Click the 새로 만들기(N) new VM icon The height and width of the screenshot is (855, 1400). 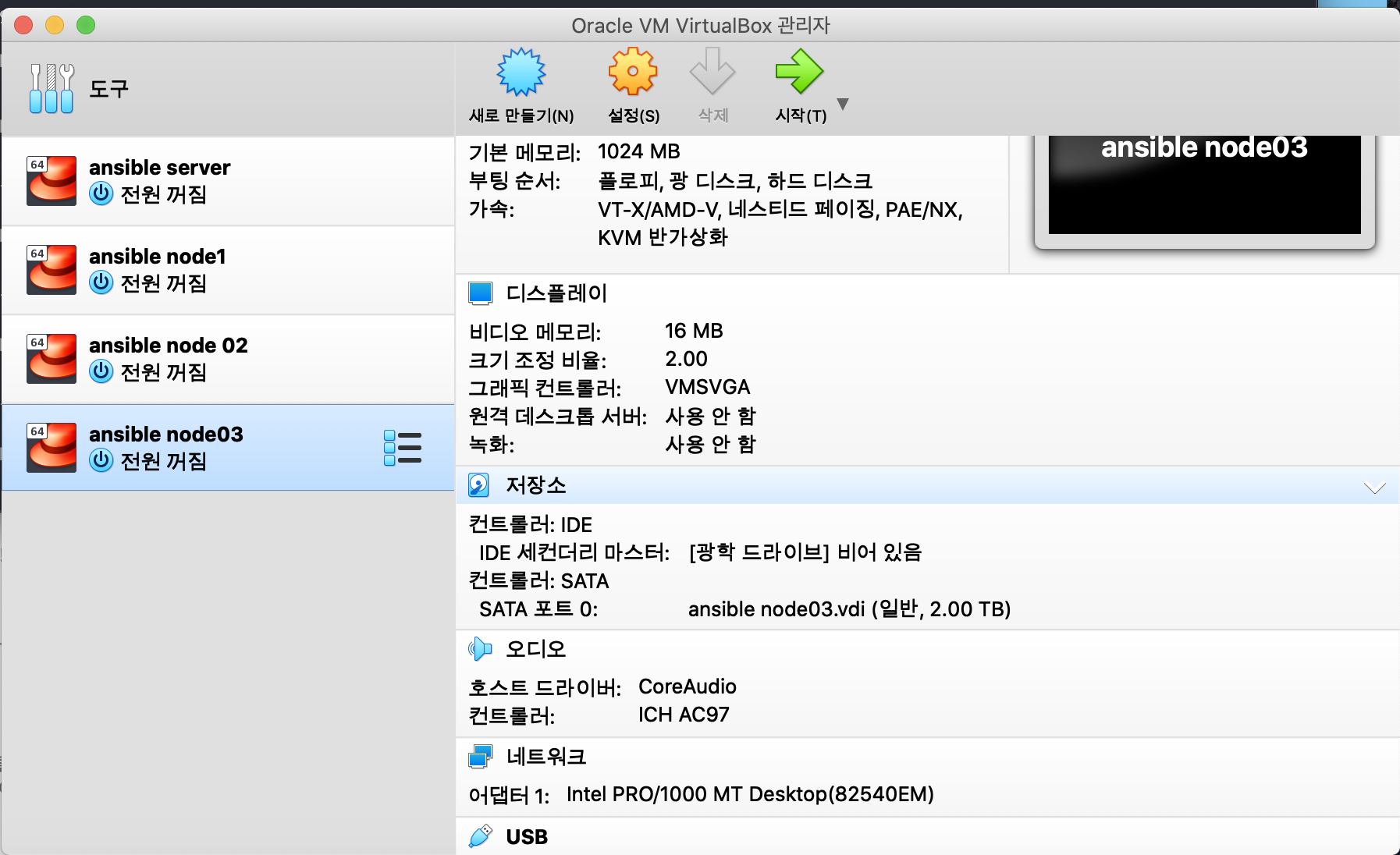[521, 72]
